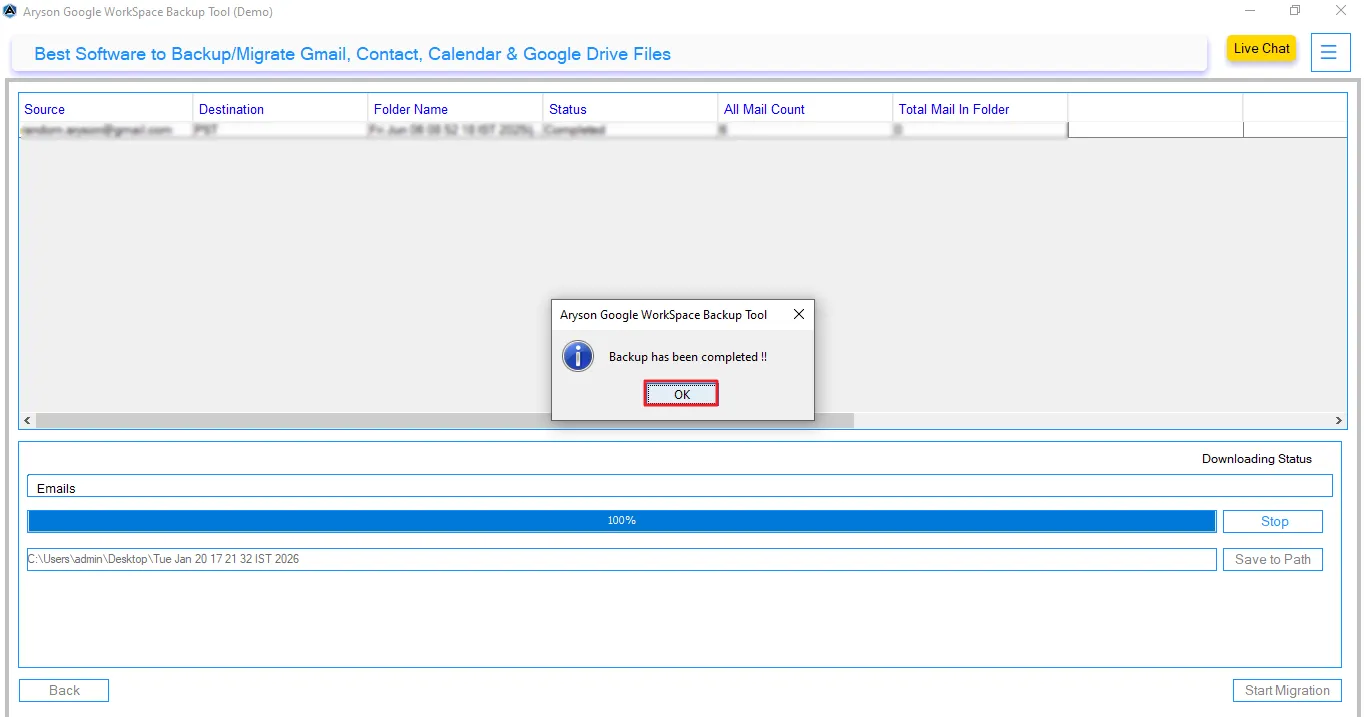This screenshot has width=1366, height=717.
Task: Click the Source column header
Action: coord(45,108)
